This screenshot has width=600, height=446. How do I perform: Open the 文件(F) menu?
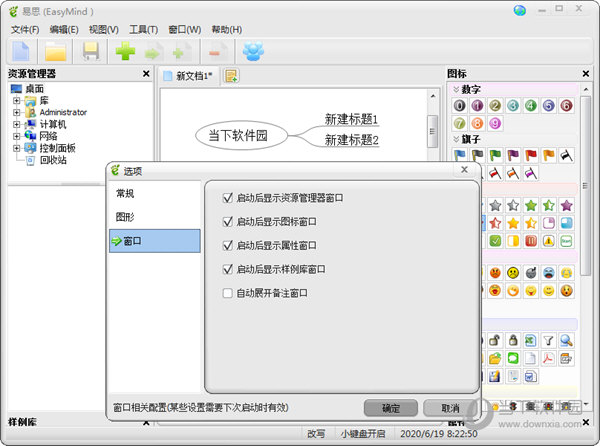[25, 29]
